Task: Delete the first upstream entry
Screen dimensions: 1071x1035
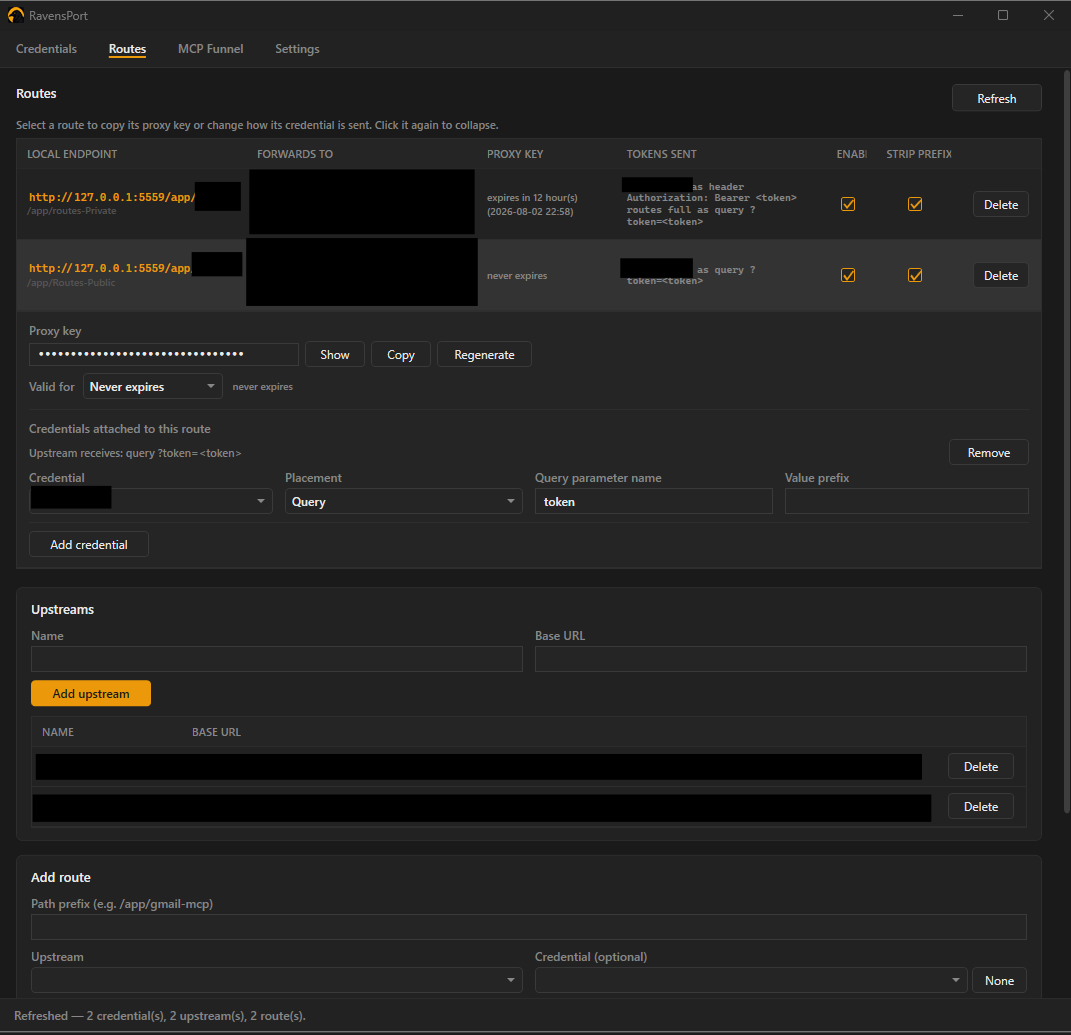Action: [981, 767]
